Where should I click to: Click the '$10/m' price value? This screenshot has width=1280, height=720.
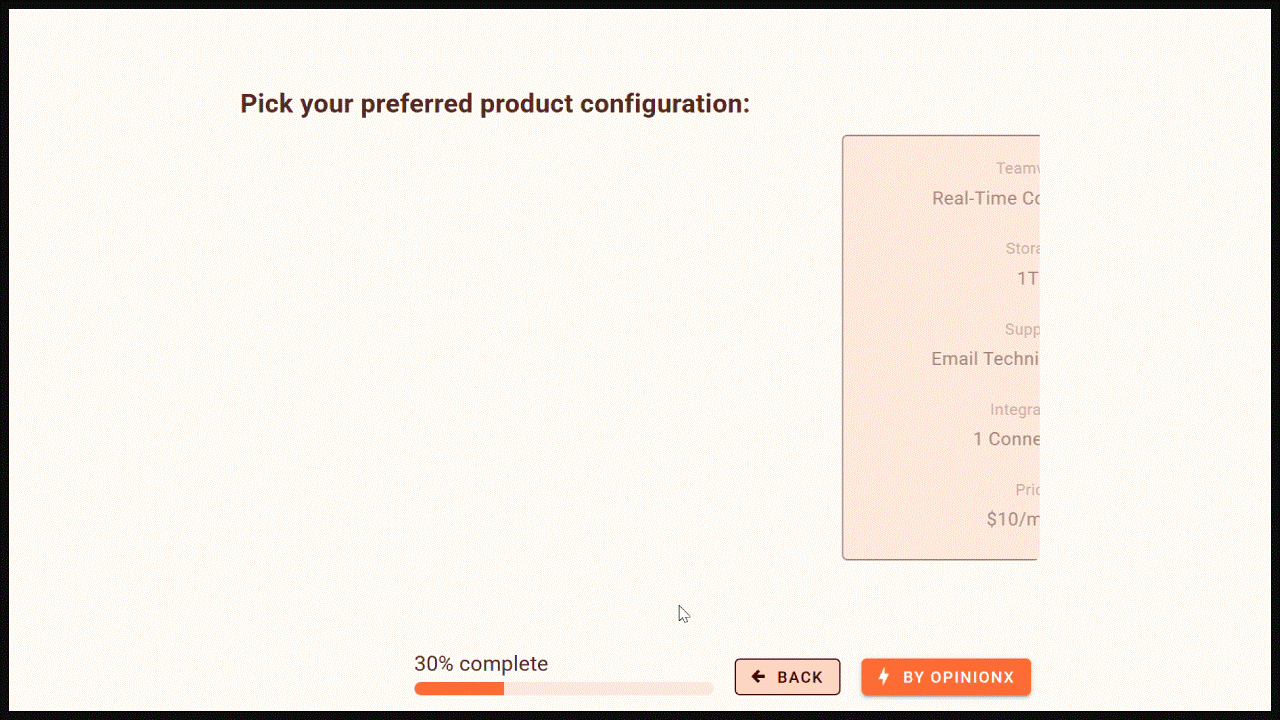click(x=1013, y=519)
